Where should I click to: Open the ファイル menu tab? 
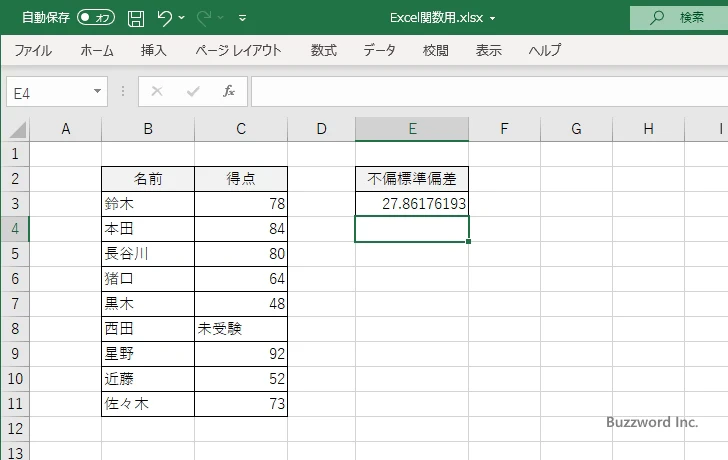[x=33, y=50]
